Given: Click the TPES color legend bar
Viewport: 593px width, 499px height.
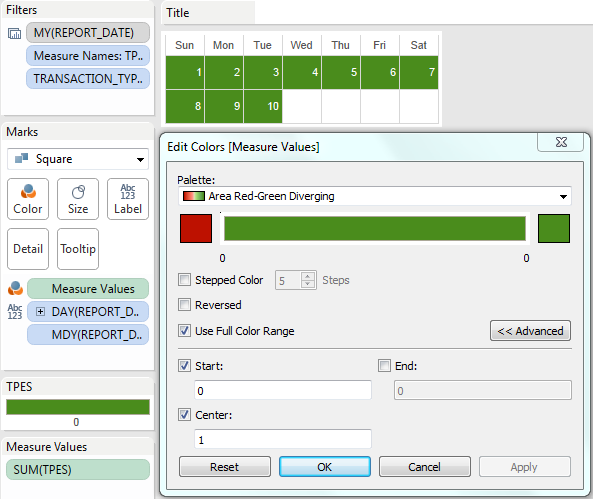Looking at the screenshot, I should point(78,407).
